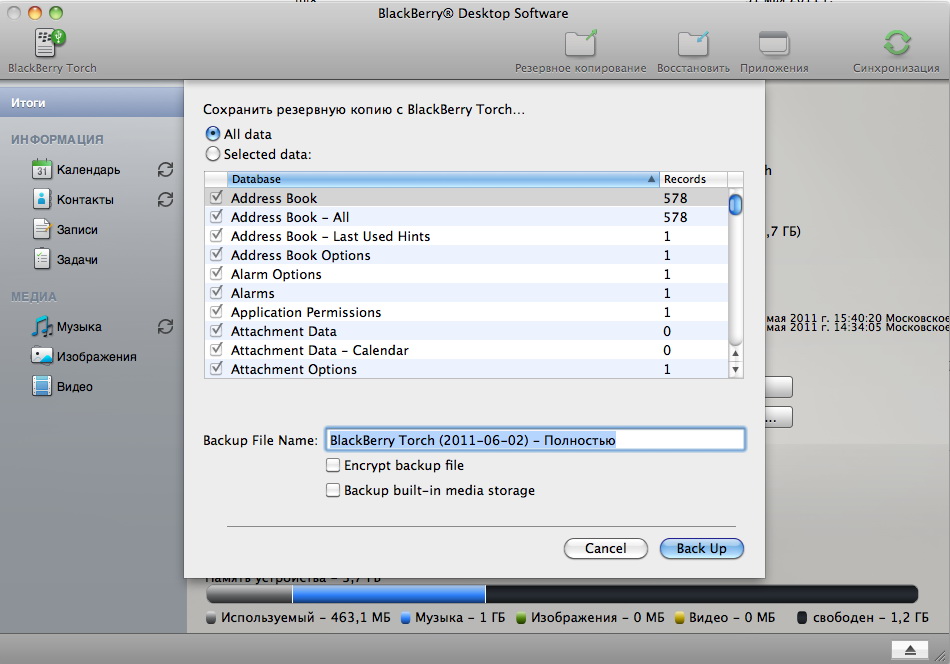Click sync arrows next to Музыка
This screenshot has width=950, height=664.
pyautogui.click(x=165, y=327)
